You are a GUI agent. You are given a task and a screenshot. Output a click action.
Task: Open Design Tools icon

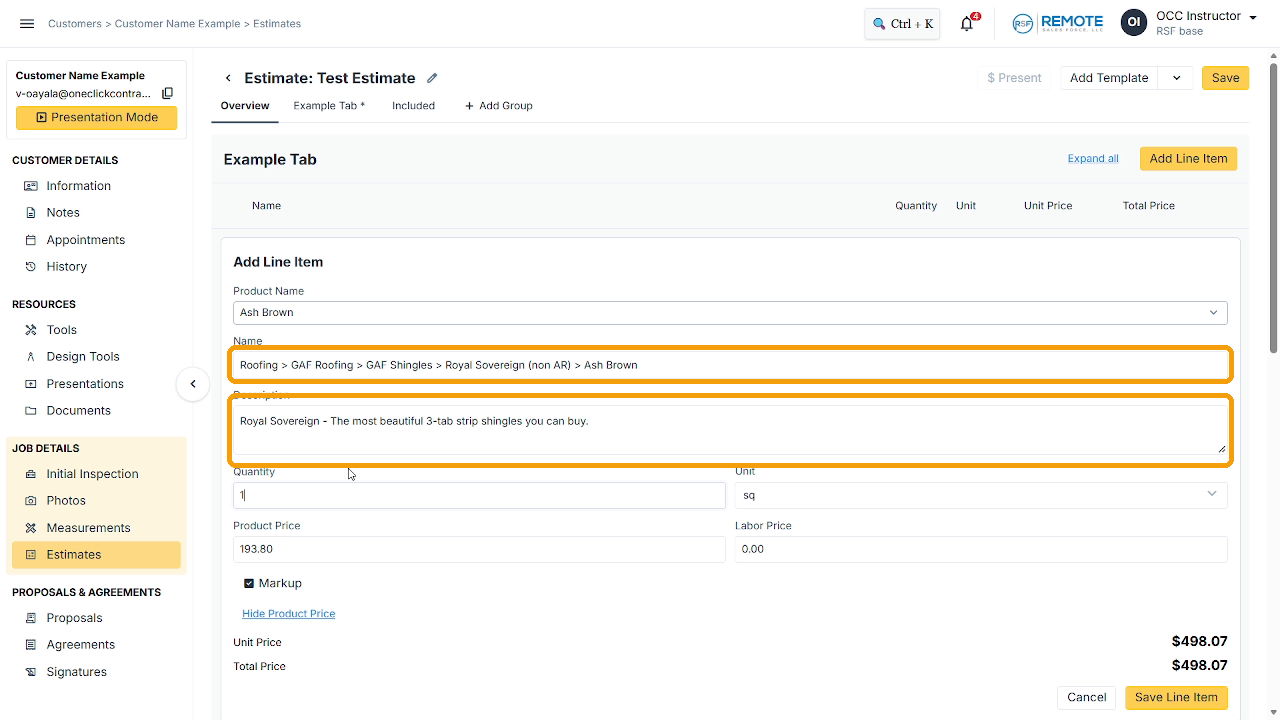tap(30, 357)
